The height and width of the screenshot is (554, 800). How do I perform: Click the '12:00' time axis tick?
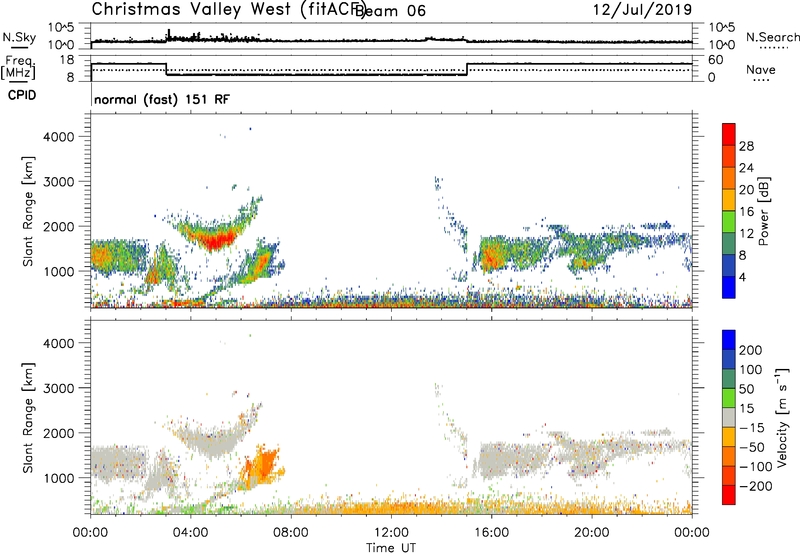391,533
